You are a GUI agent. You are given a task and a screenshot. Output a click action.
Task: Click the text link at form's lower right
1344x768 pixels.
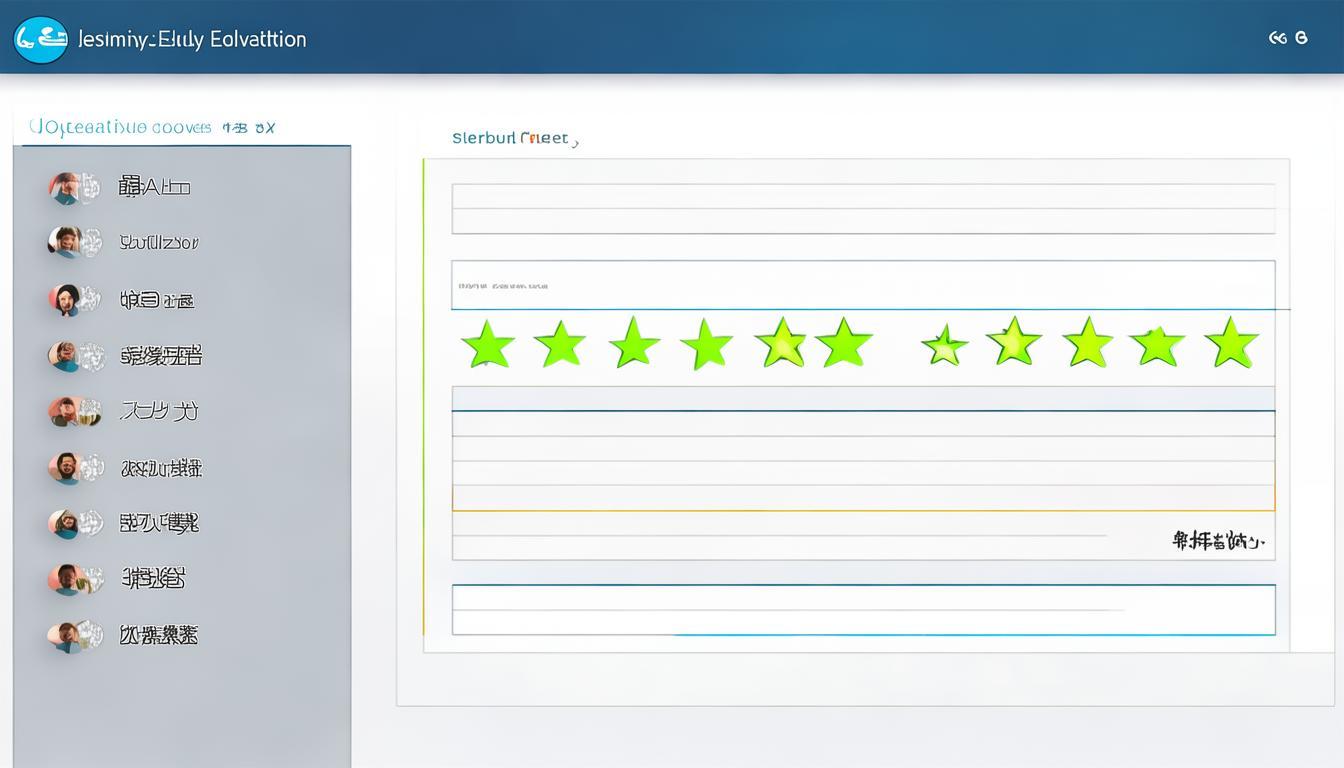tap(1217, 542)
